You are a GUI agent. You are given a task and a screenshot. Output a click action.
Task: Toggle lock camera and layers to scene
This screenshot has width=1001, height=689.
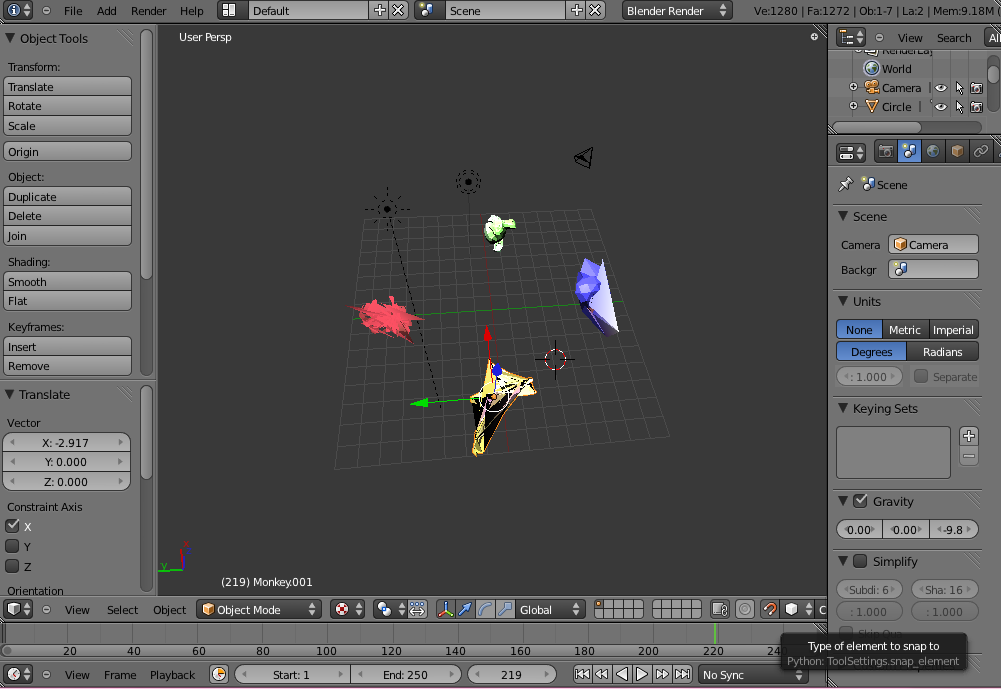coord(720,609)
